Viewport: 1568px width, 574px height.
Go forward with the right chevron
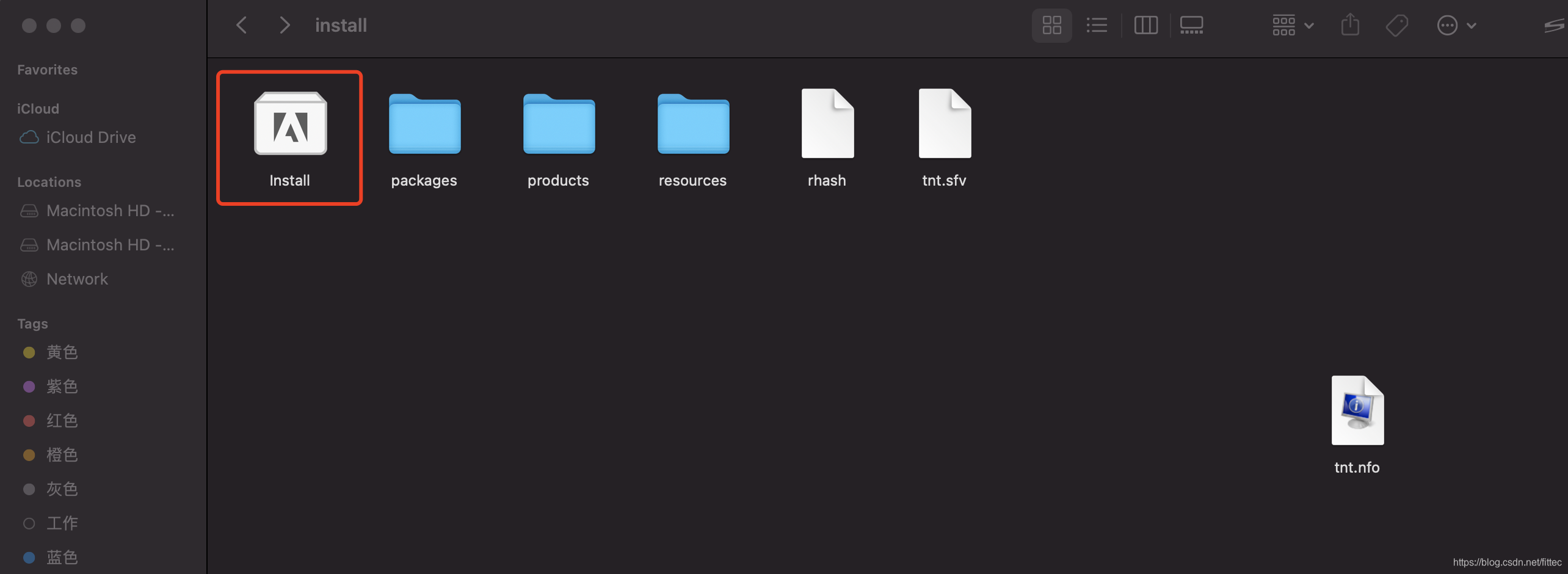(285, 25)
